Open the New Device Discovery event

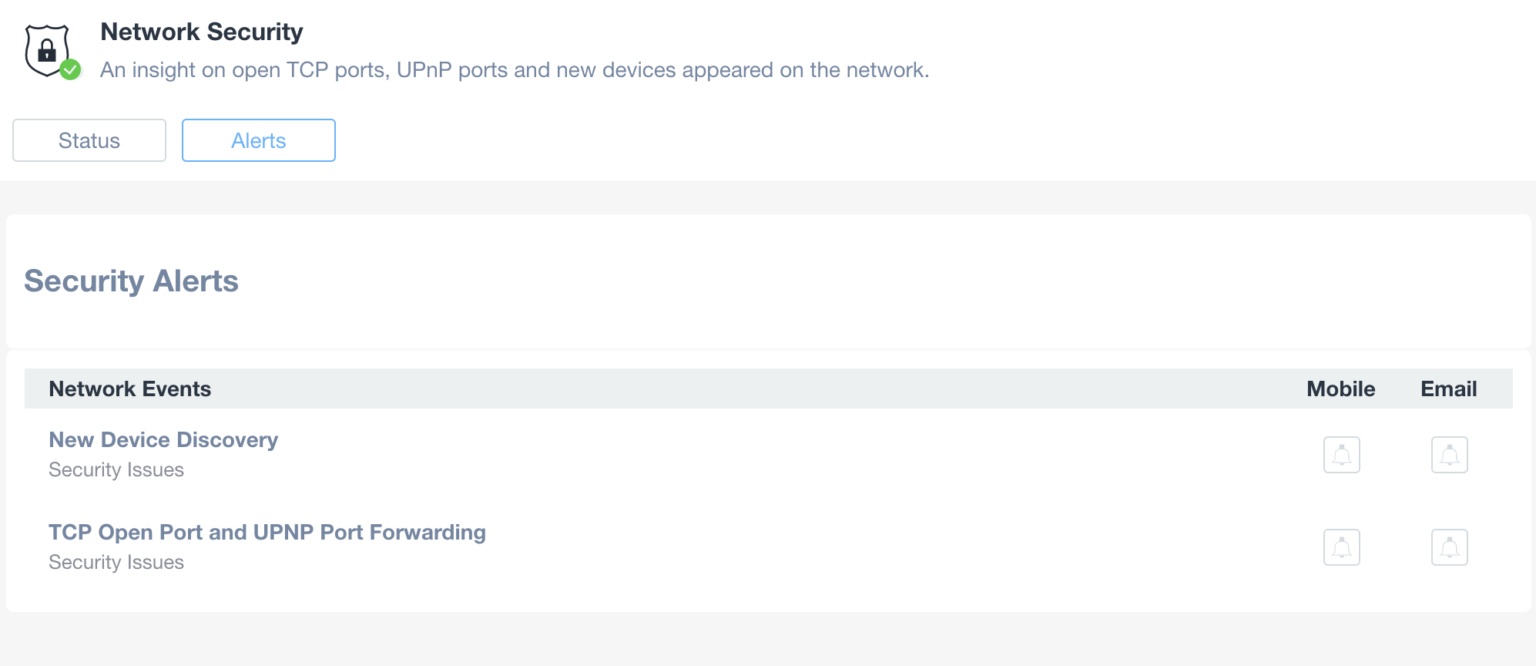(x=163, y=440)
